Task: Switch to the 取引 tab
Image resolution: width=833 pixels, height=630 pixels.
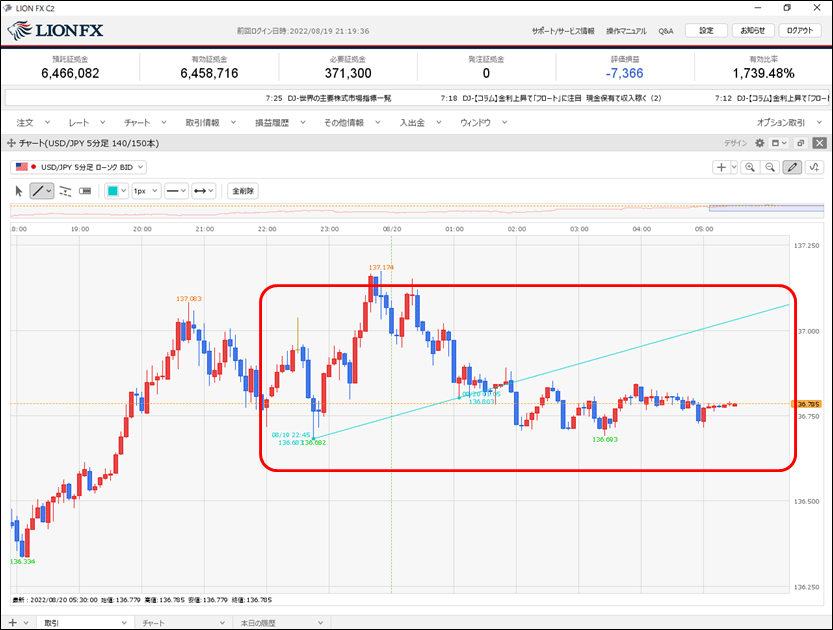Action: [x=52, y=623]
